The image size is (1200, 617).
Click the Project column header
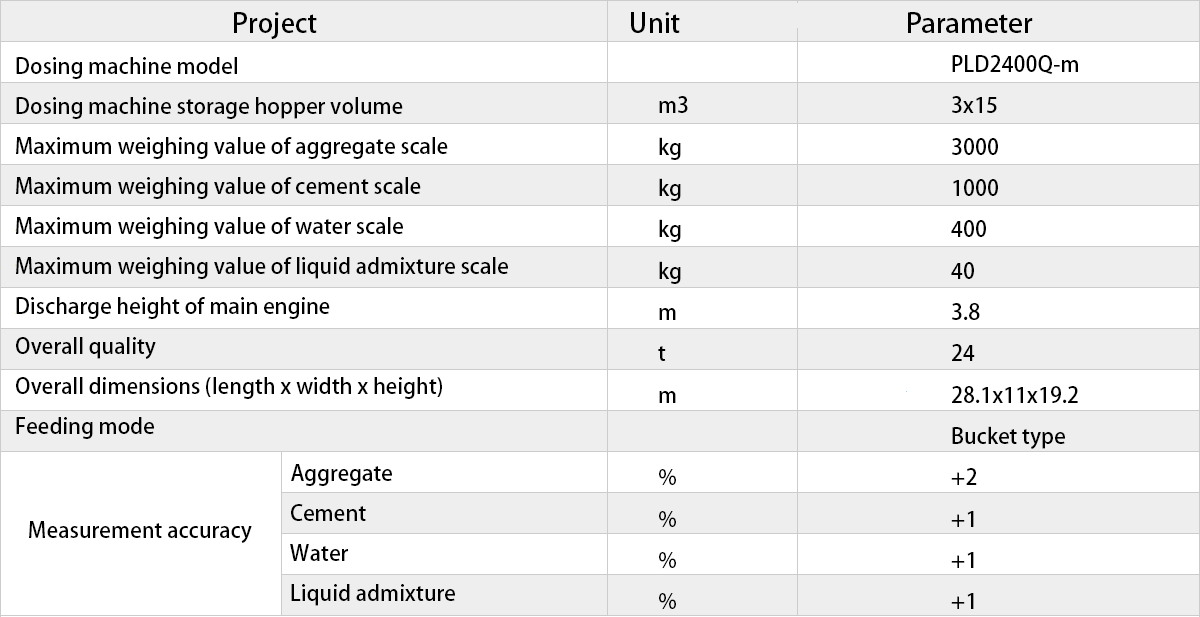tap(274, 23)
